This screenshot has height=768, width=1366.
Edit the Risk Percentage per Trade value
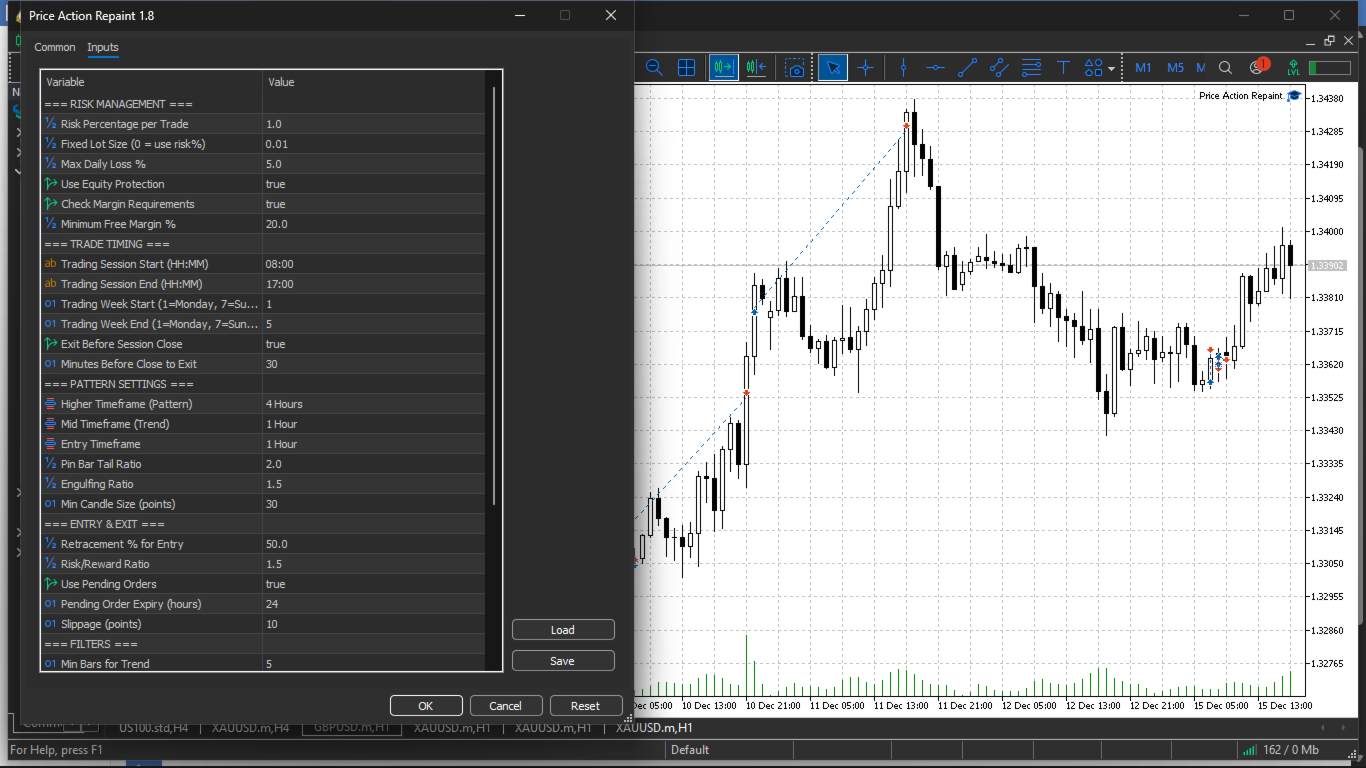(374, 124)
